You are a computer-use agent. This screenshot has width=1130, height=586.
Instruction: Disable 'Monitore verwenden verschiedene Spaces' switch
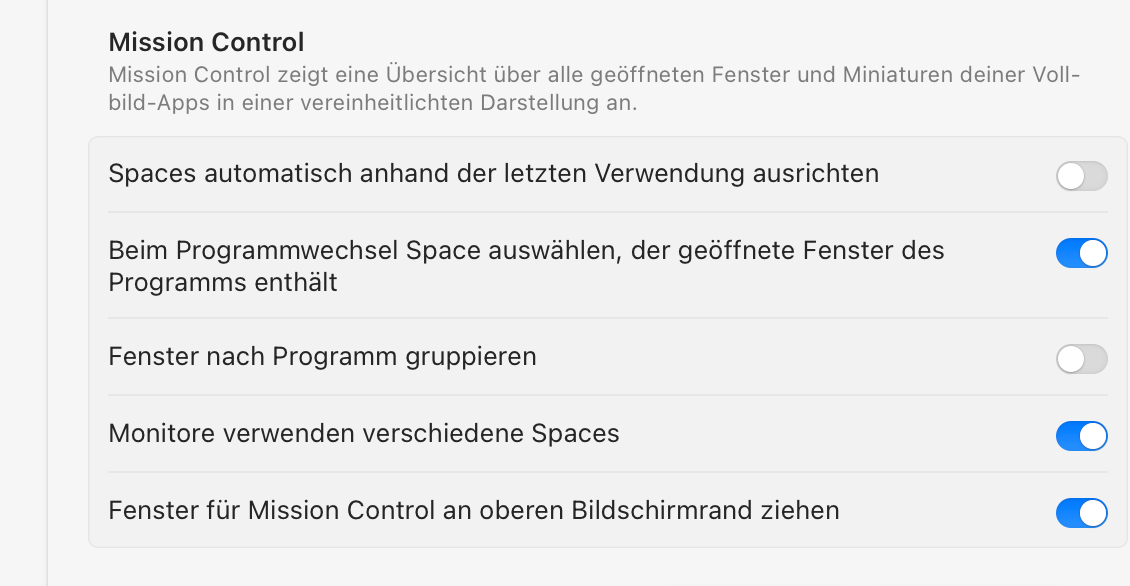point(1081,436)
